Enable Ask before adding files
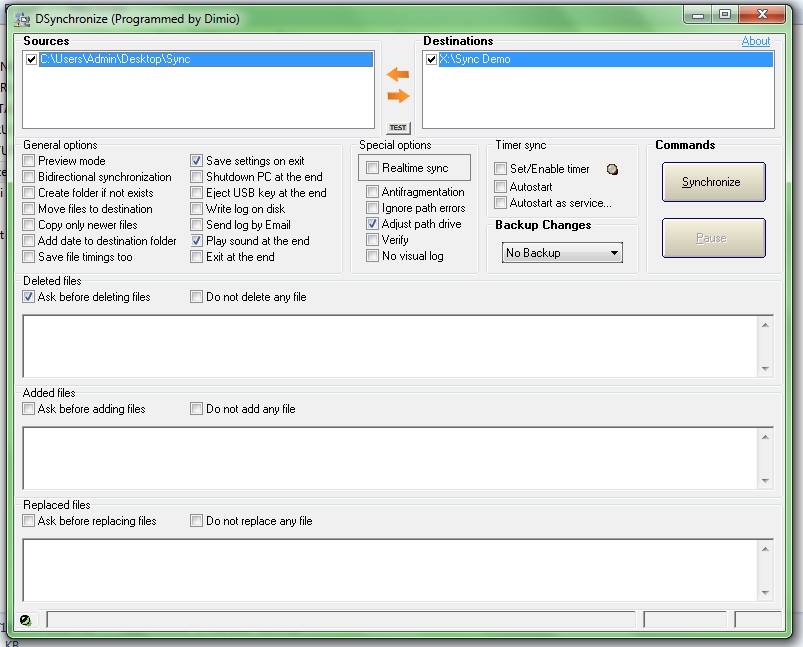Image resolution: width=803 pixels, height=647 pixels. point(29,409)
